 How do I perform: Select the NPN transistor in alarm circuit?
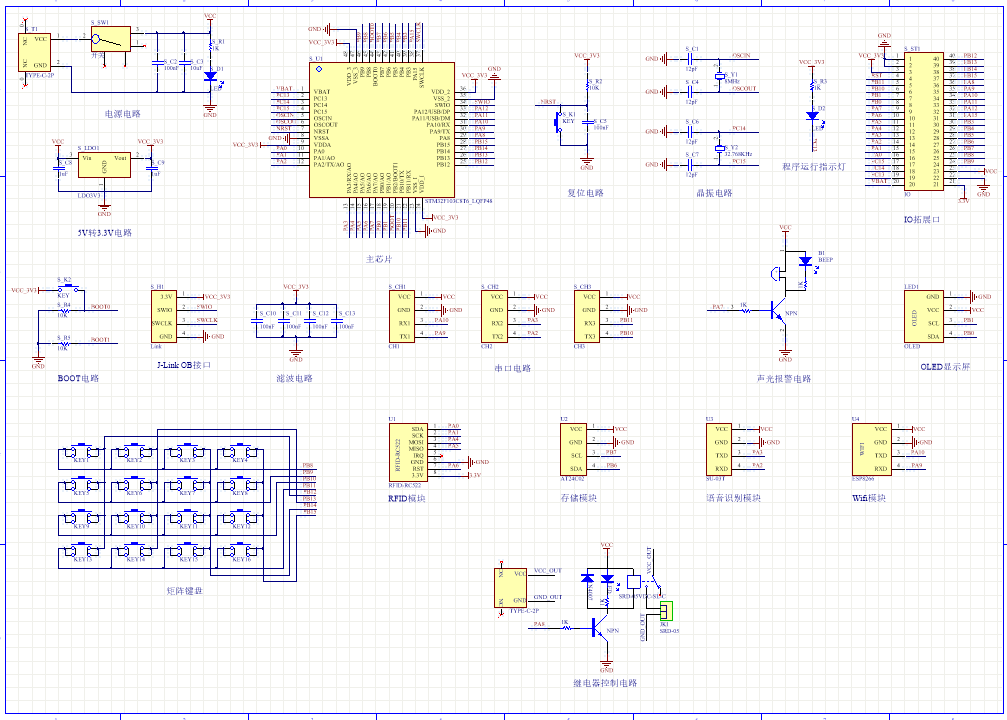(x=778, y=313)
